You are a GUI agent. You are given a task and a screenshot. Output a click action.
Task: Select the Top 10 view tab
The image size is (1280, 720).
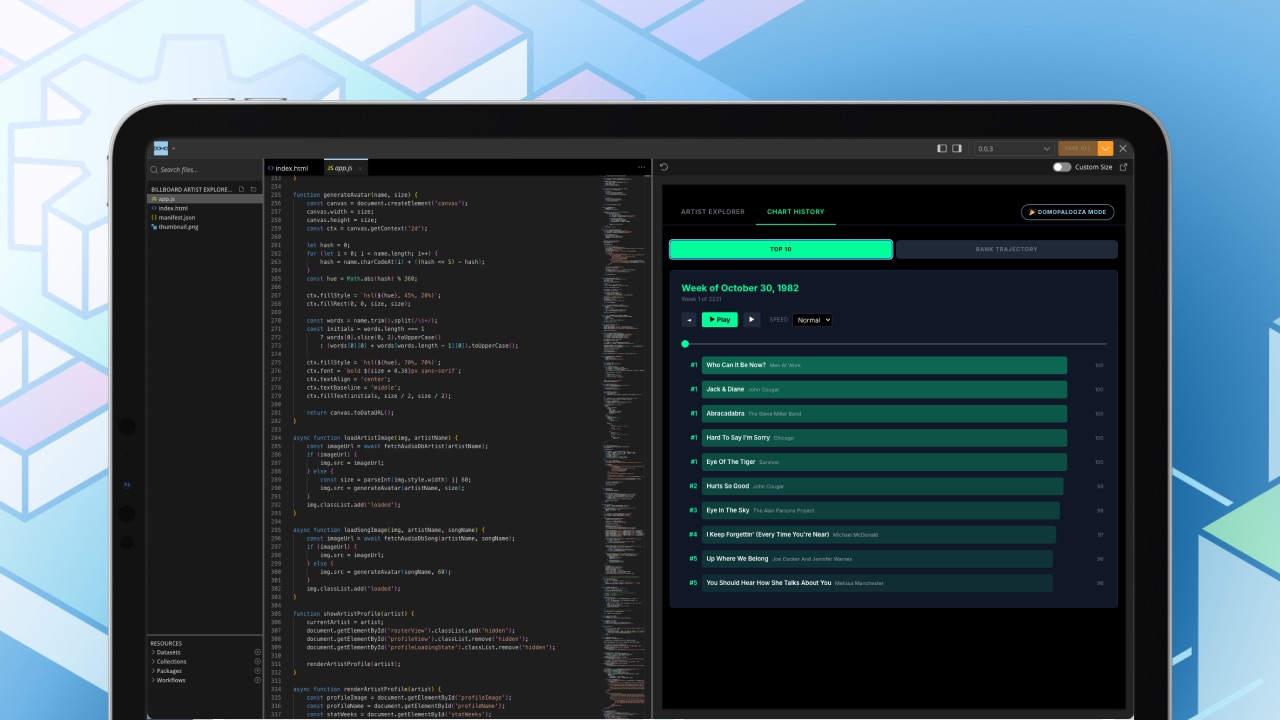781,249
